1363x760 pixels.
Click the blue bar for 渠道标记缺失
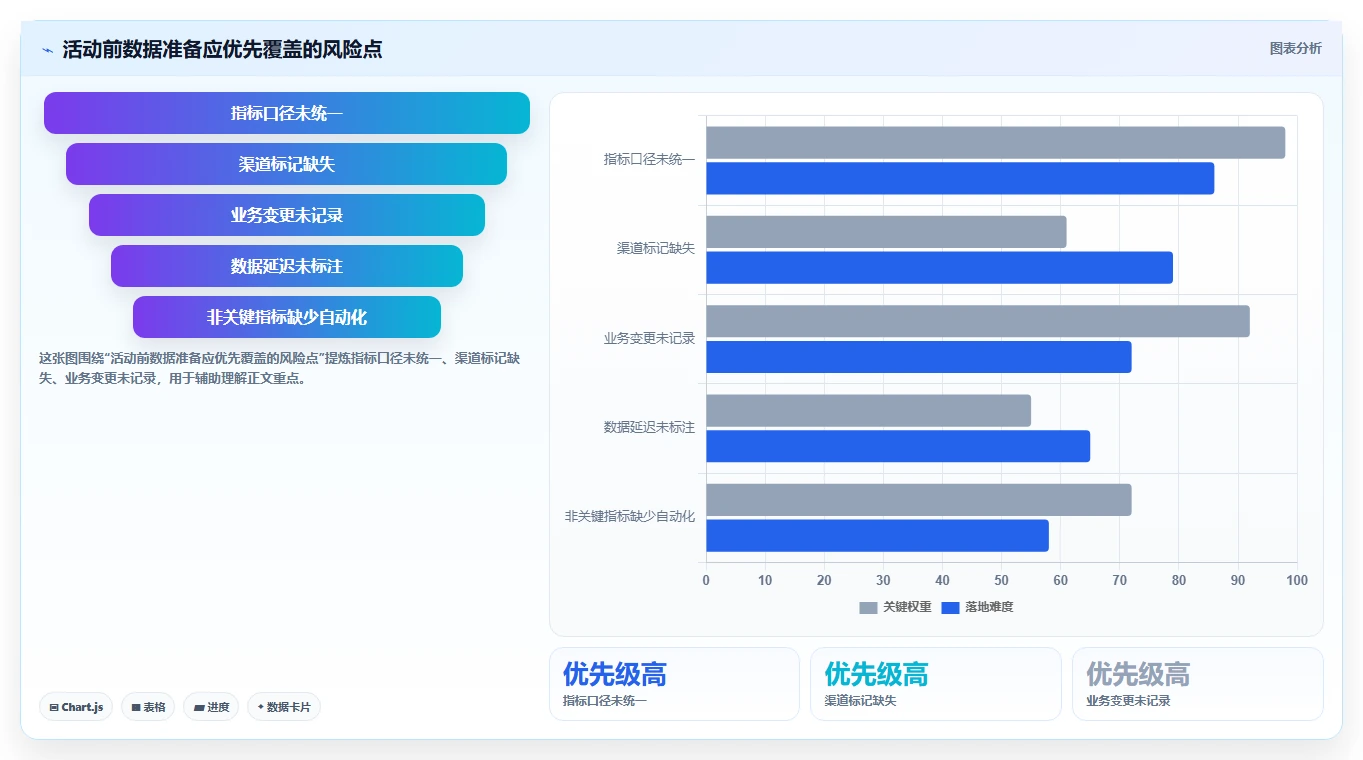pyautogui.click(x=939, y=268)
